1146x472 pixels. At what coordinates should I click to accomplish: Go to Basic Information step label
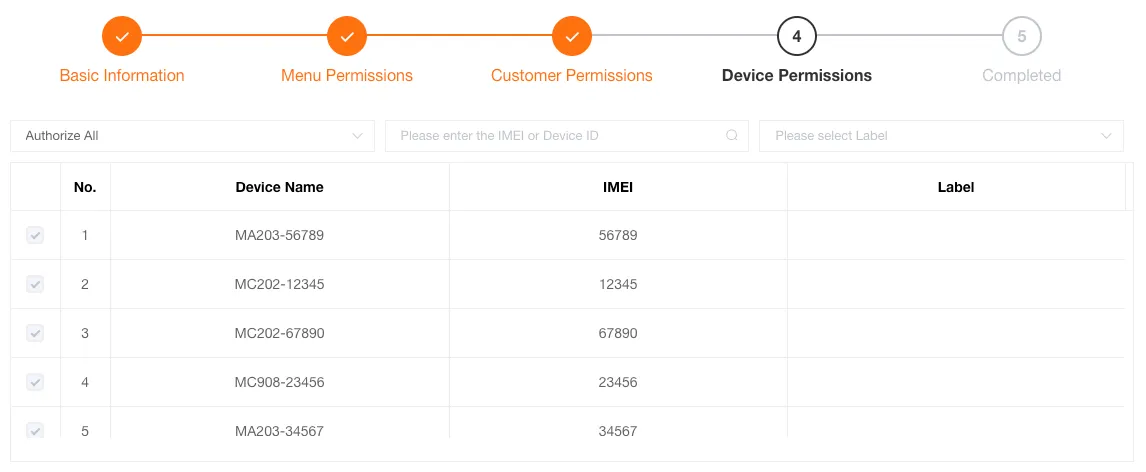[x=122, y=76]
